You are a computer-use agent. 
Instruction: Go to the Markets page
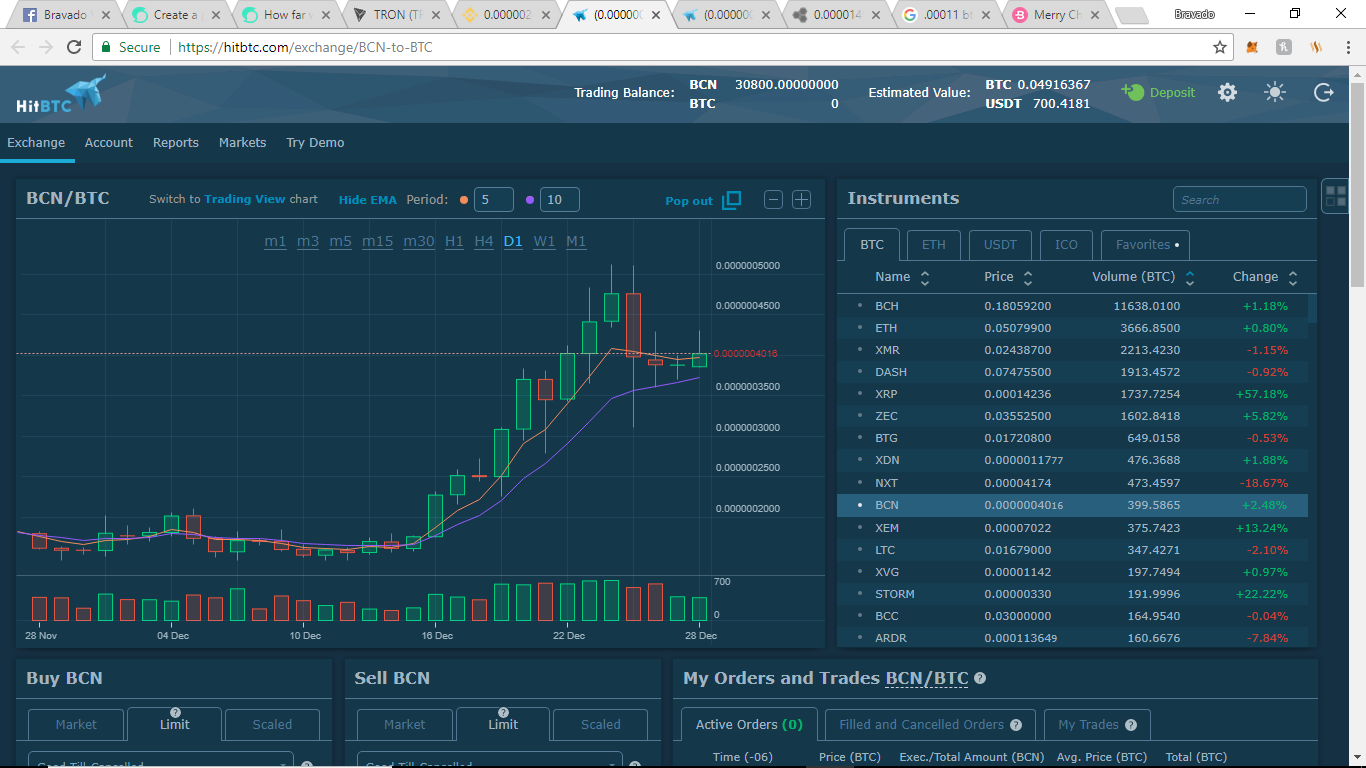coord(243,143)
